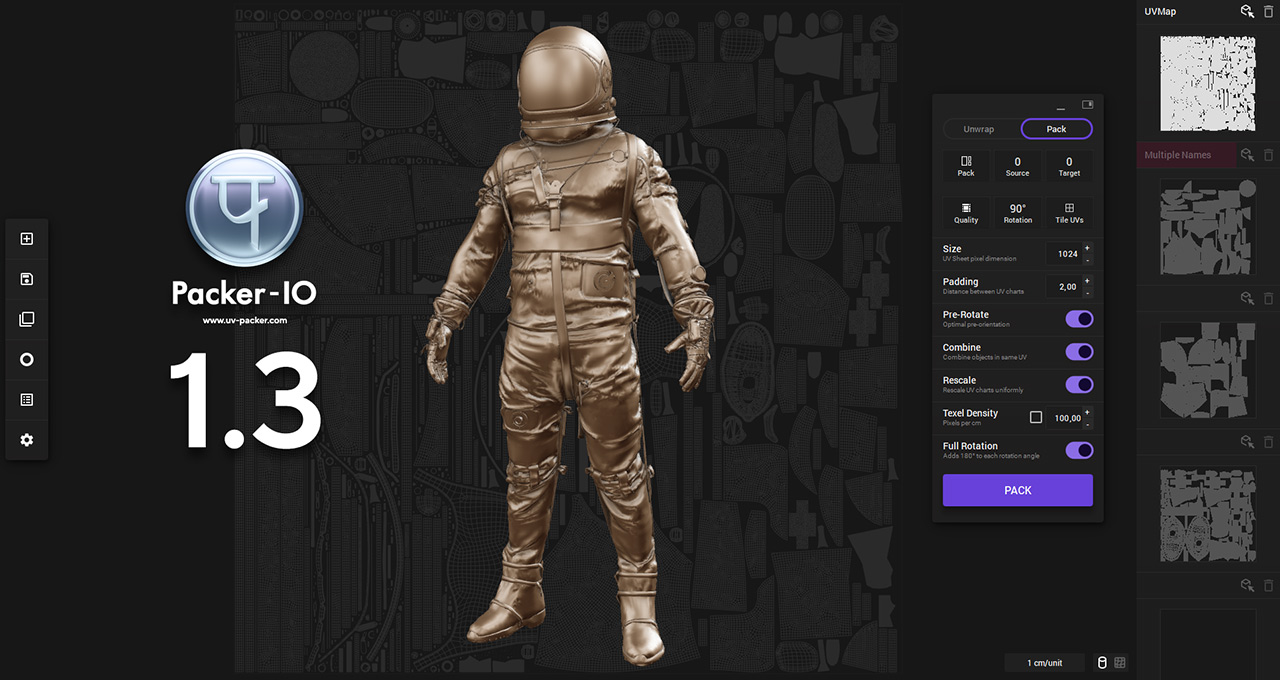Click the add new plus icon in left sidebar
The width and height of the screenshot is (1280, 680).
pyautogui.click(x=27, y=239)
